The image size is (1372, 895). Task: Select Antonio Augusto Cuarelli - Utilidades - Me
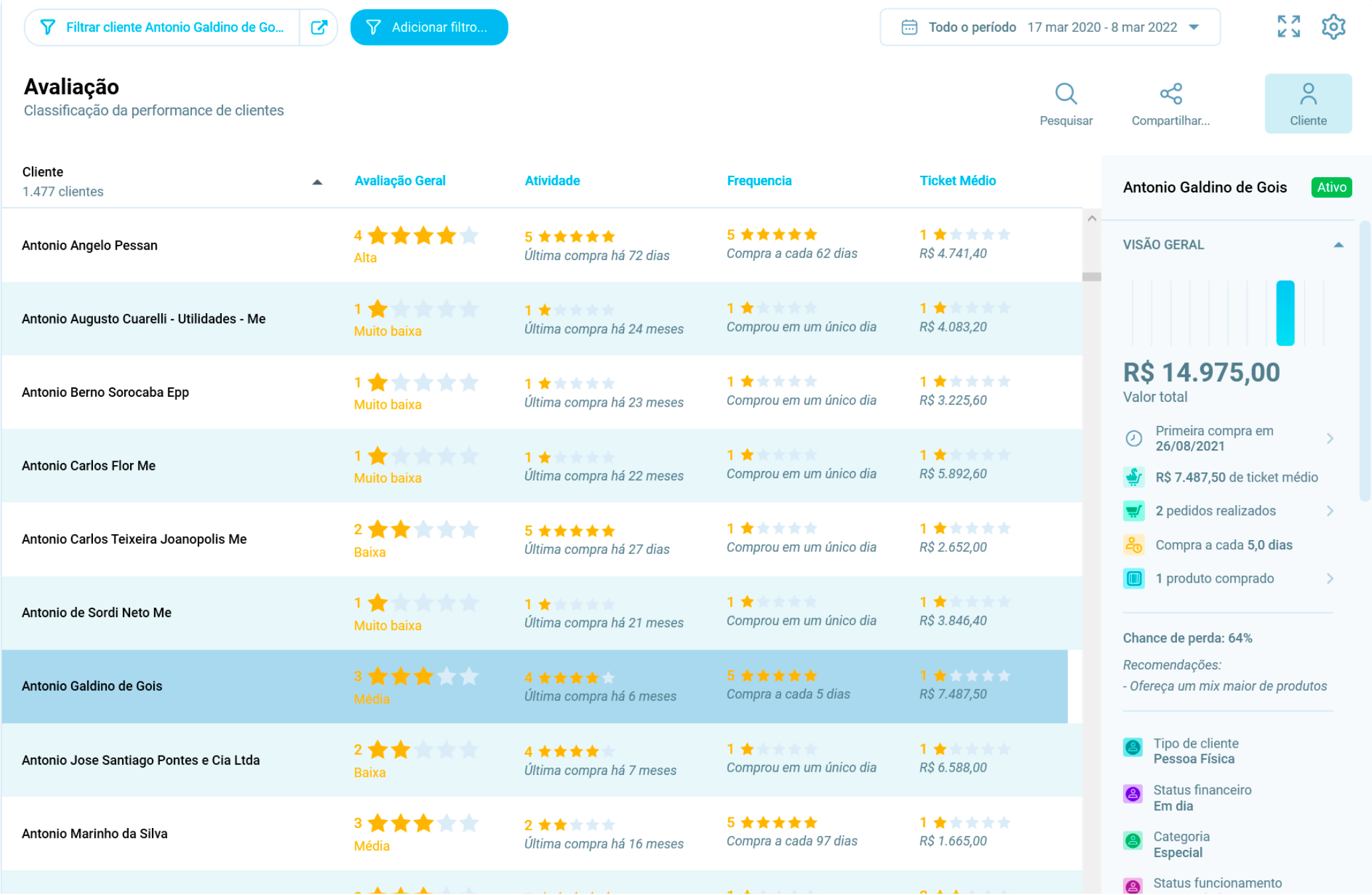click(542, 319)
